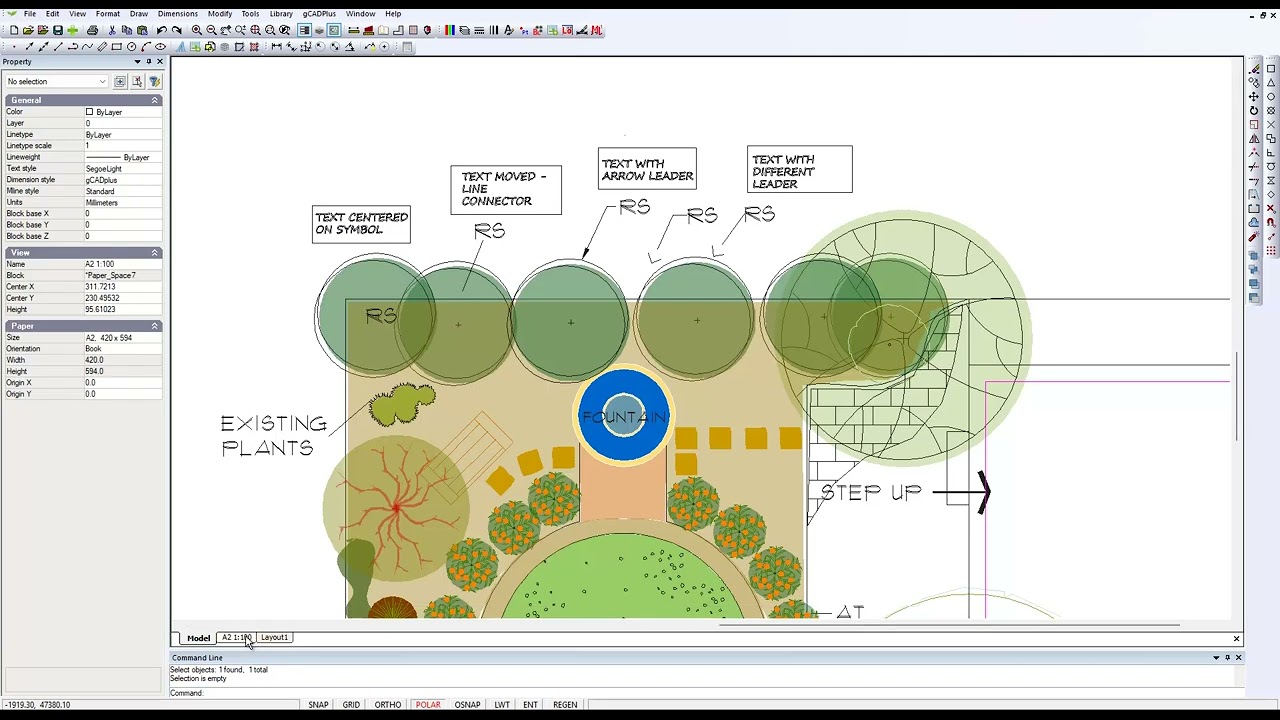The width and height of the screenshot is (1280, 720).
Task: Select the Trim tool in right toolbar
Action: [1254, 167]
